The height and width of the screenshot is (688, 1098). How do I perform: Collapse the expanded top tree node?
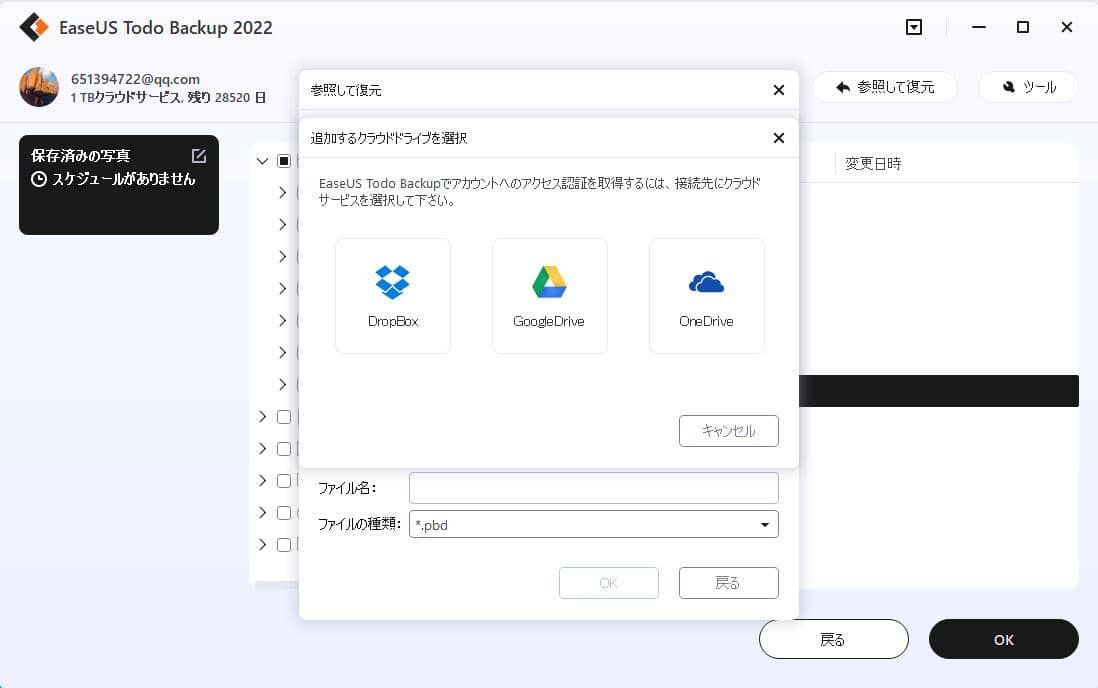coord(262,161)
